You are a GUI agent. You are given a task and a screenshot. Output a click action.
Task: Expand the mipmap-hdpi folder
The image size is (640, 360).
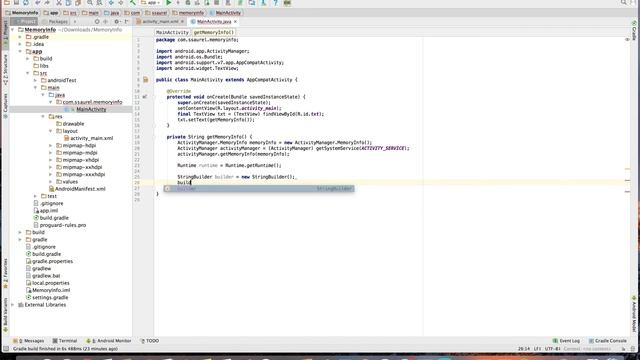pyautogui.click(x=51, y=146)
